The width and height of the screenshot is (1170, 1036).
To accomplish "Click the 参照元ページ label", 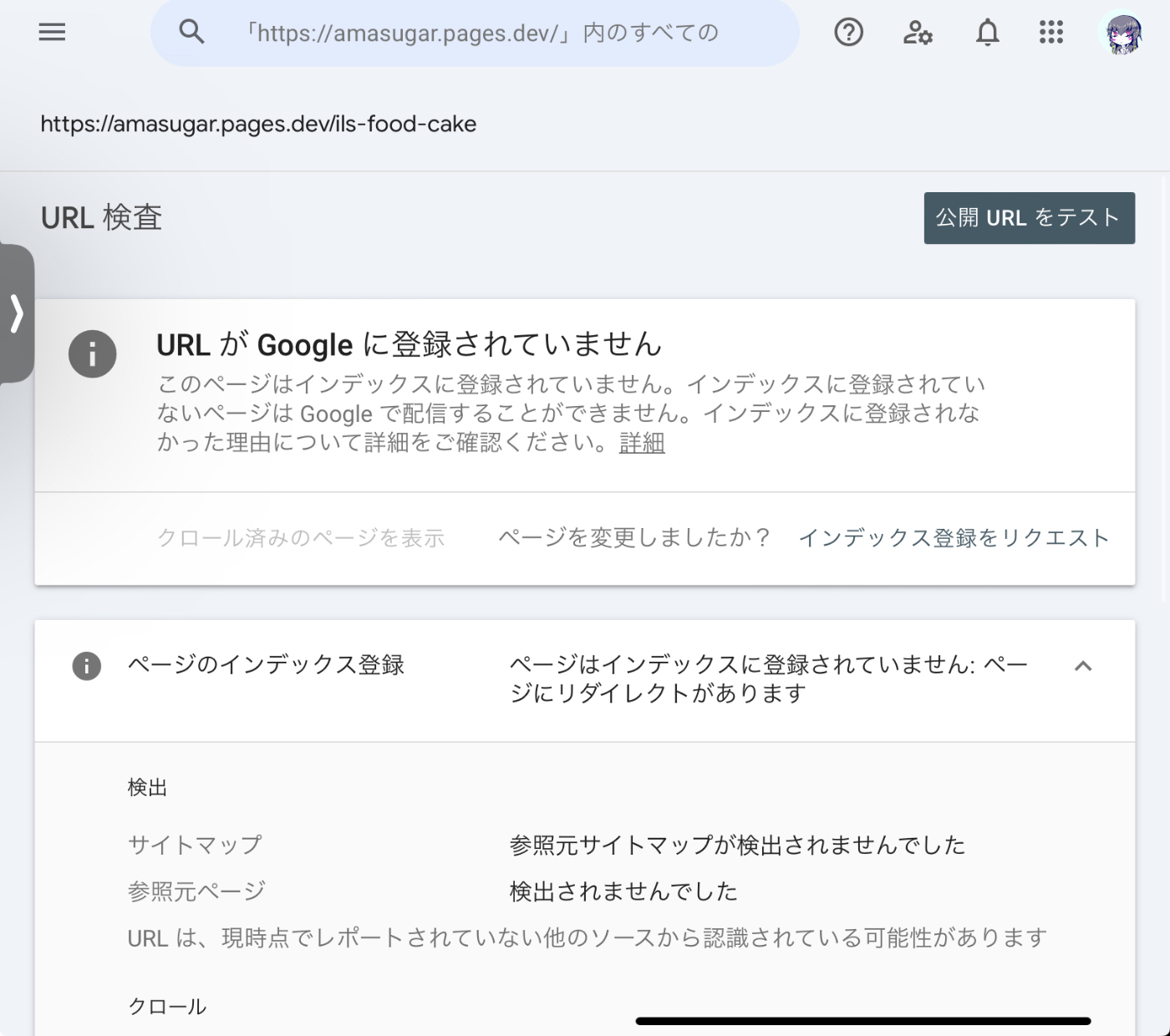I will coord(196,891).
